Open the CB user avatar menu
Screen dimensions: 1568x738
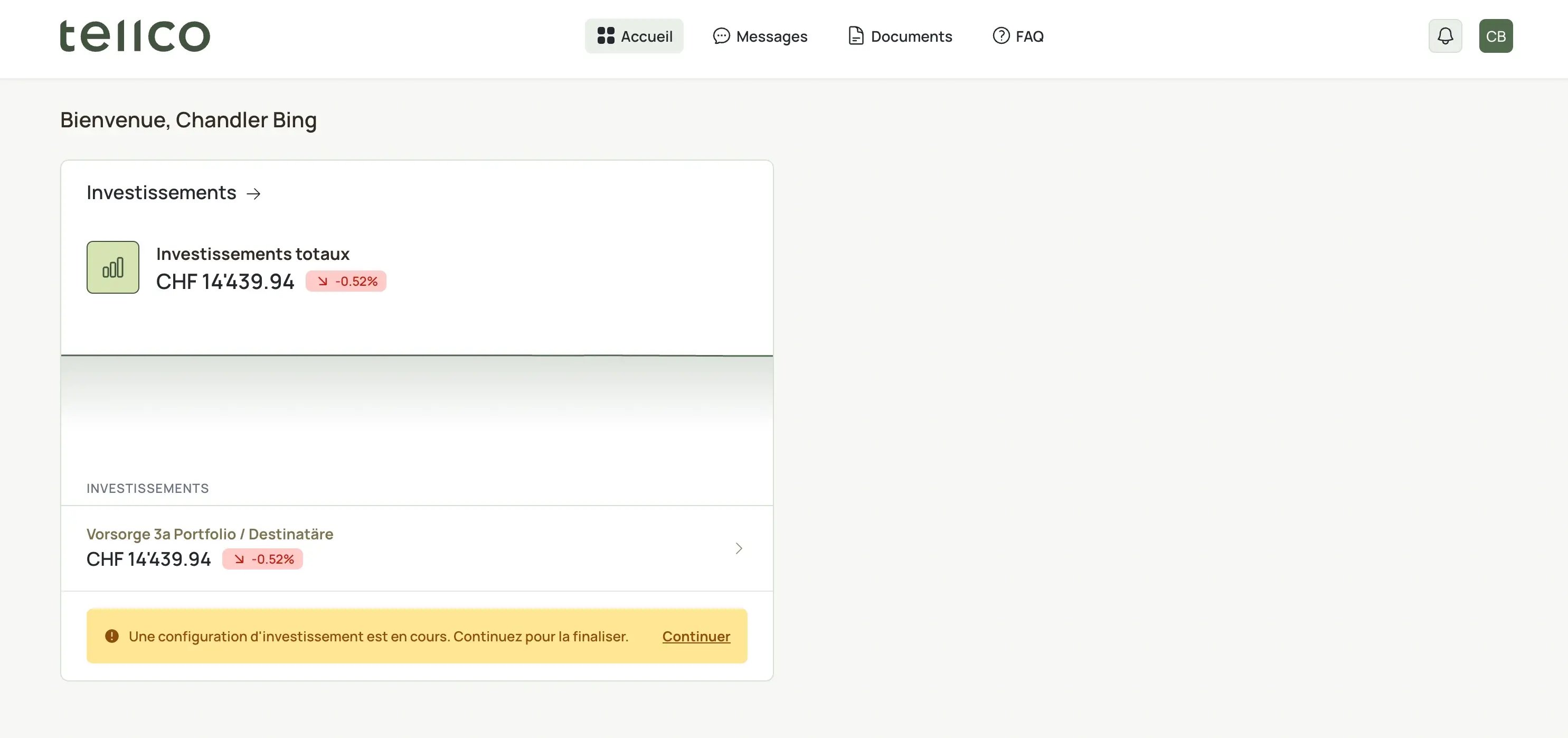point(1496,36)
